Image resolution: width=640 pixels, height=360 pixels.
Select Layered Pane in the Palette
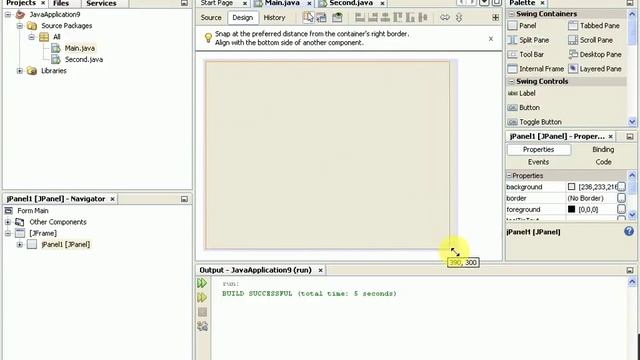click(595, 69)
